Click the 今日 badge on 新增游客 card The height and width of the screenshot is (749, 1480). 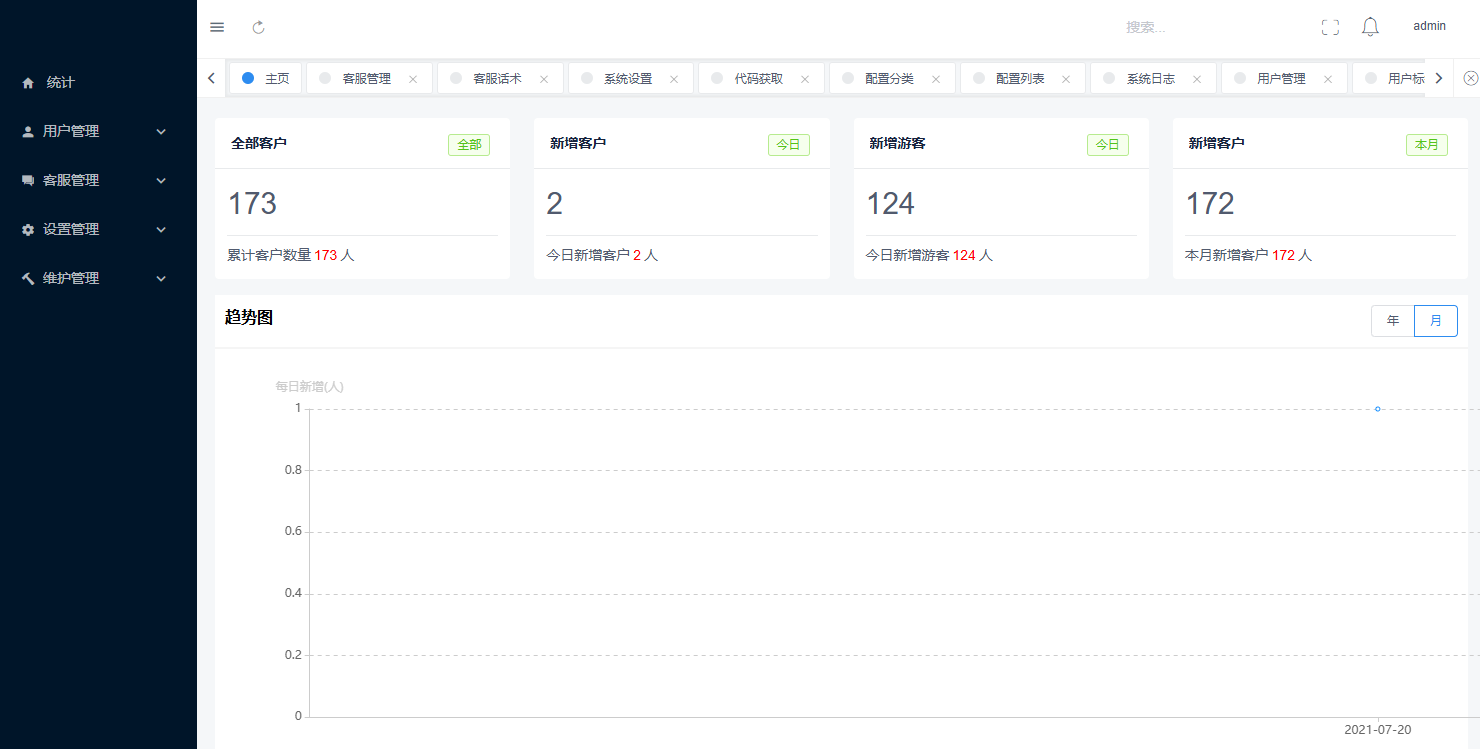pyautogui.click(x=1108, y=145)
